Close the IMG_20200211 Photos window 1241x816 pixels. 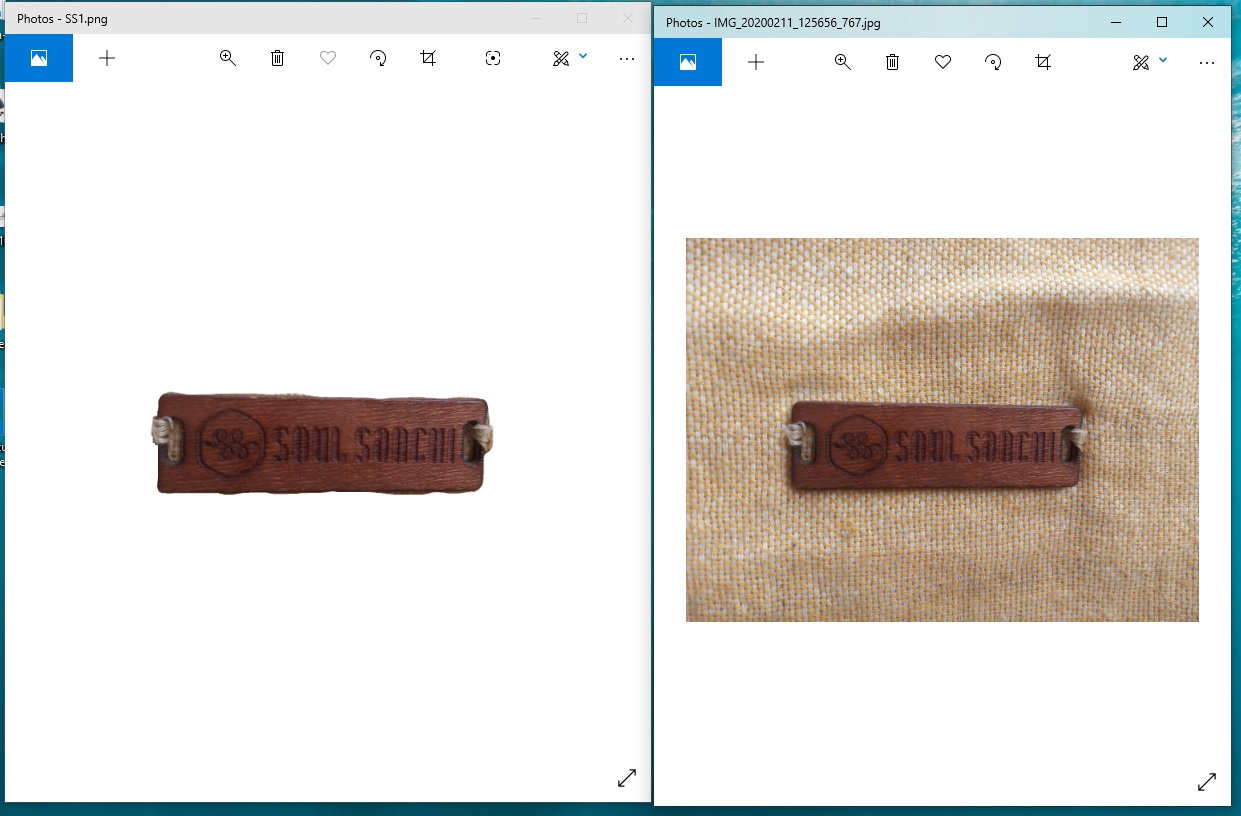coord(1208,22)
